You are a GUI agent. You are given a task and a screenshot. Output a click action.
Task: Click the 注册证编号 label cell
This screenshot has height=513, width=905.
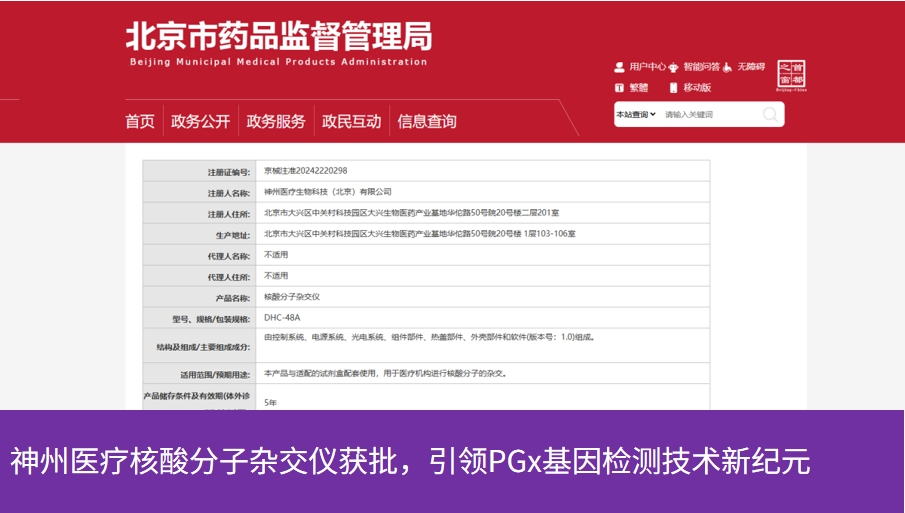tap(199, 171)
